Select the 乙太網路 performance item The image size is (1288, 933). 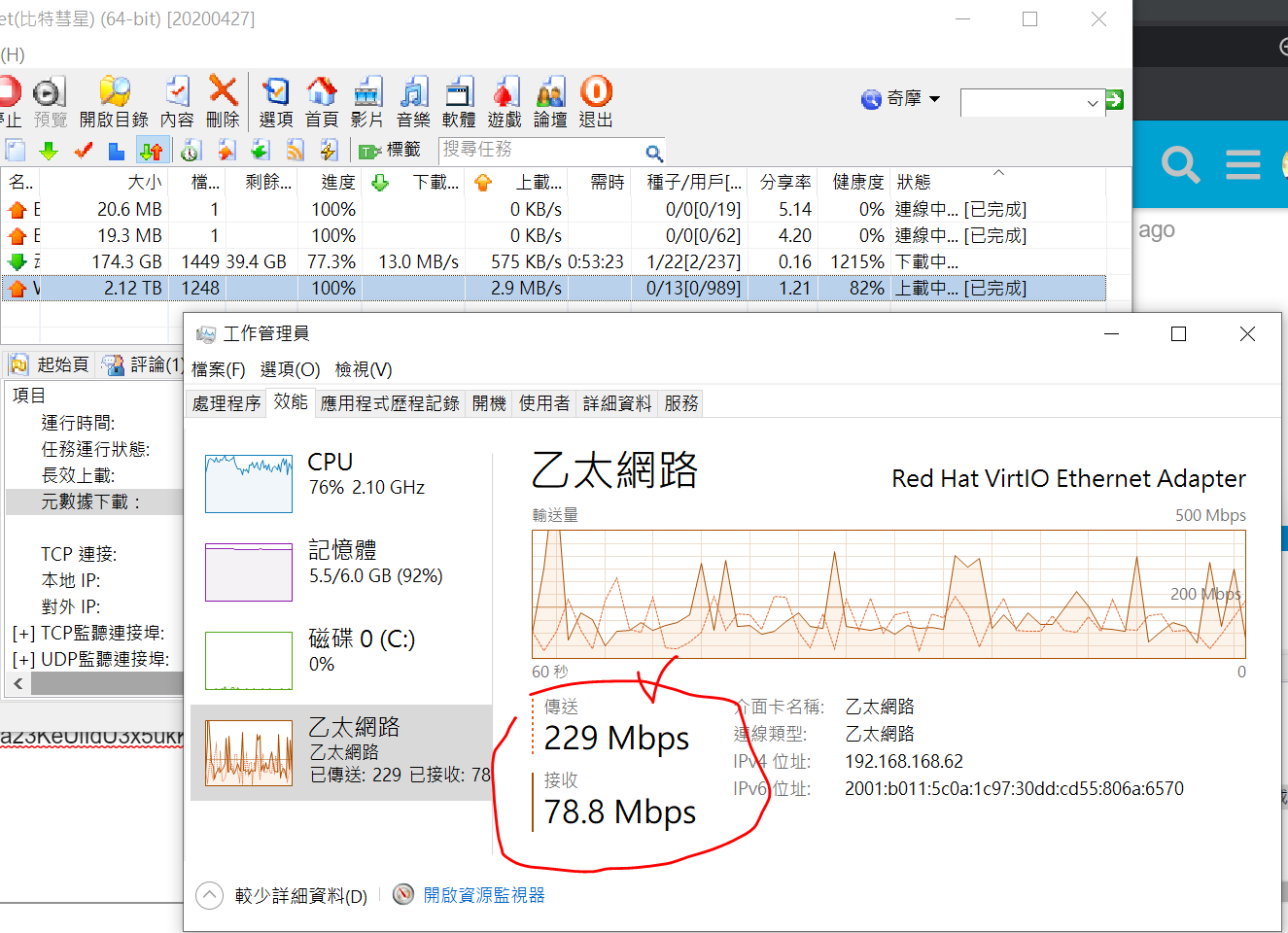(341, 752)
